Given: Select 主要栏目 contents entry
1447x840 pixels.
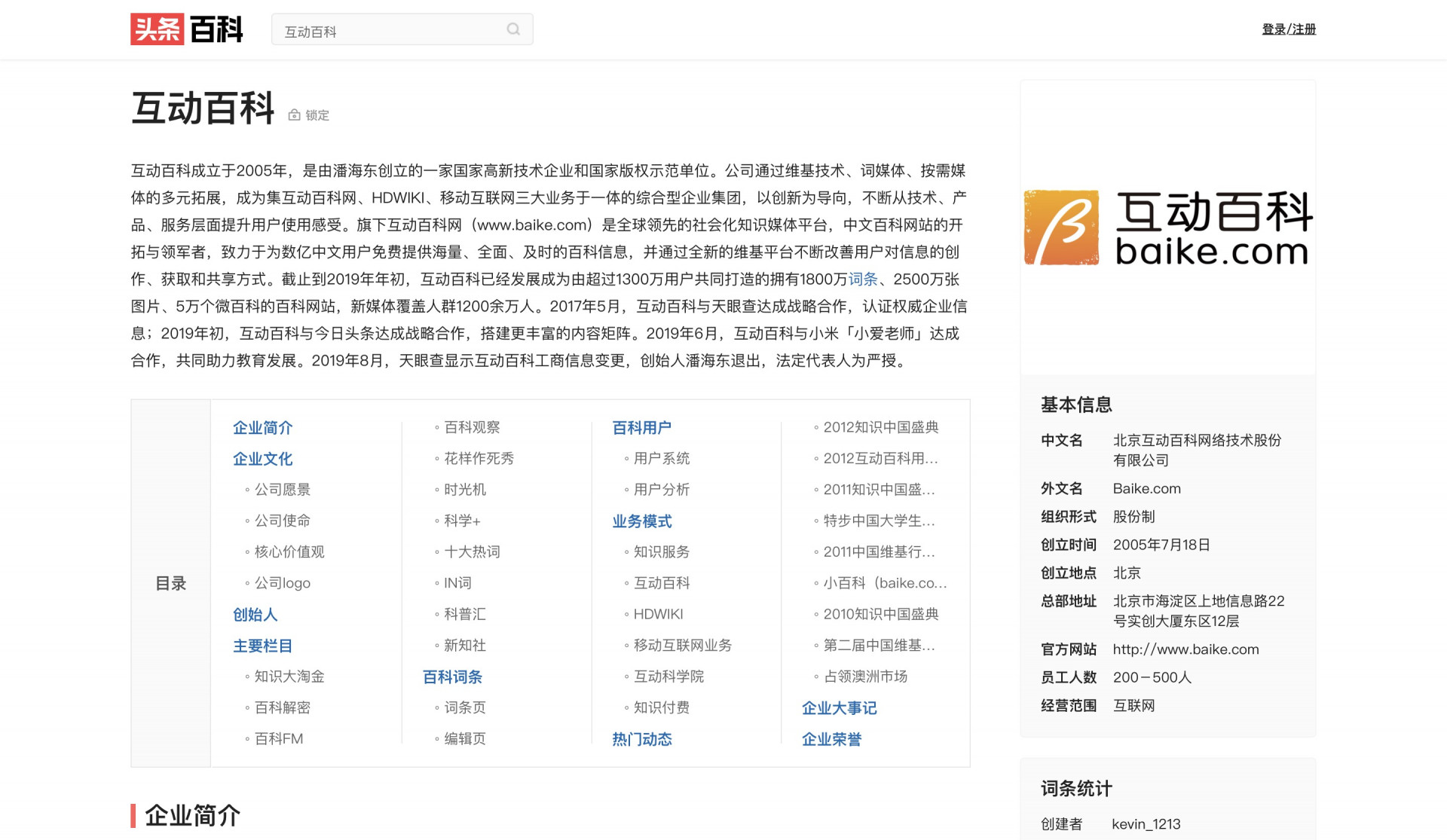Looking at the screenshot, I should point(262,646).
